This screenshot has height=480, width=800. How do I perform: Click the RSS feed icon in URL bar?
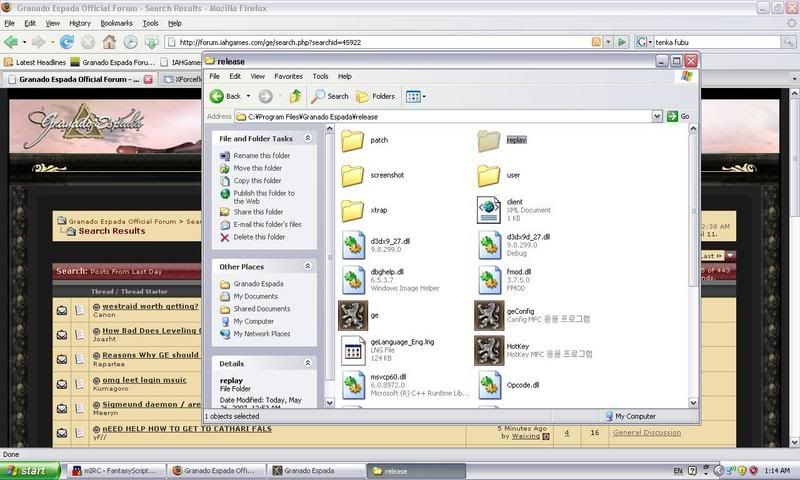pyautogui.click(x=596, y=42)
